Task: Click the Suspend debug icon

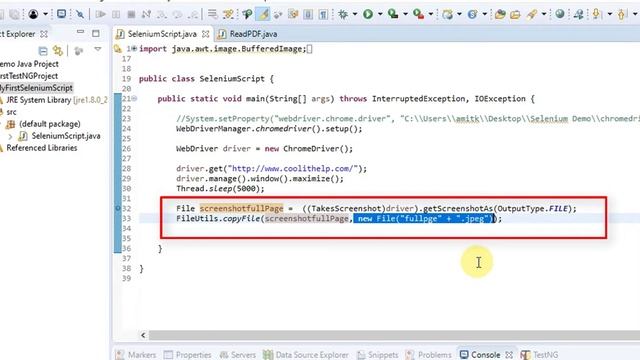Action: point(116,15)
